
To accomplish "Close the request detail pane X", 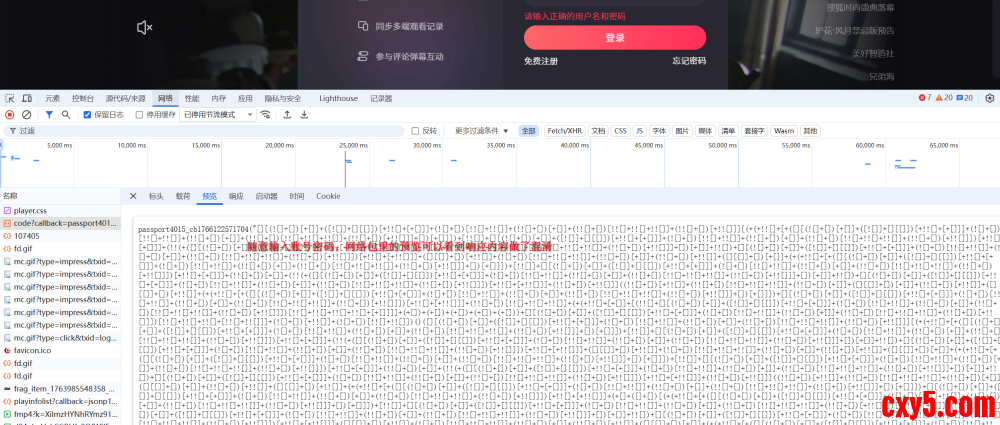I will (133, 196).
